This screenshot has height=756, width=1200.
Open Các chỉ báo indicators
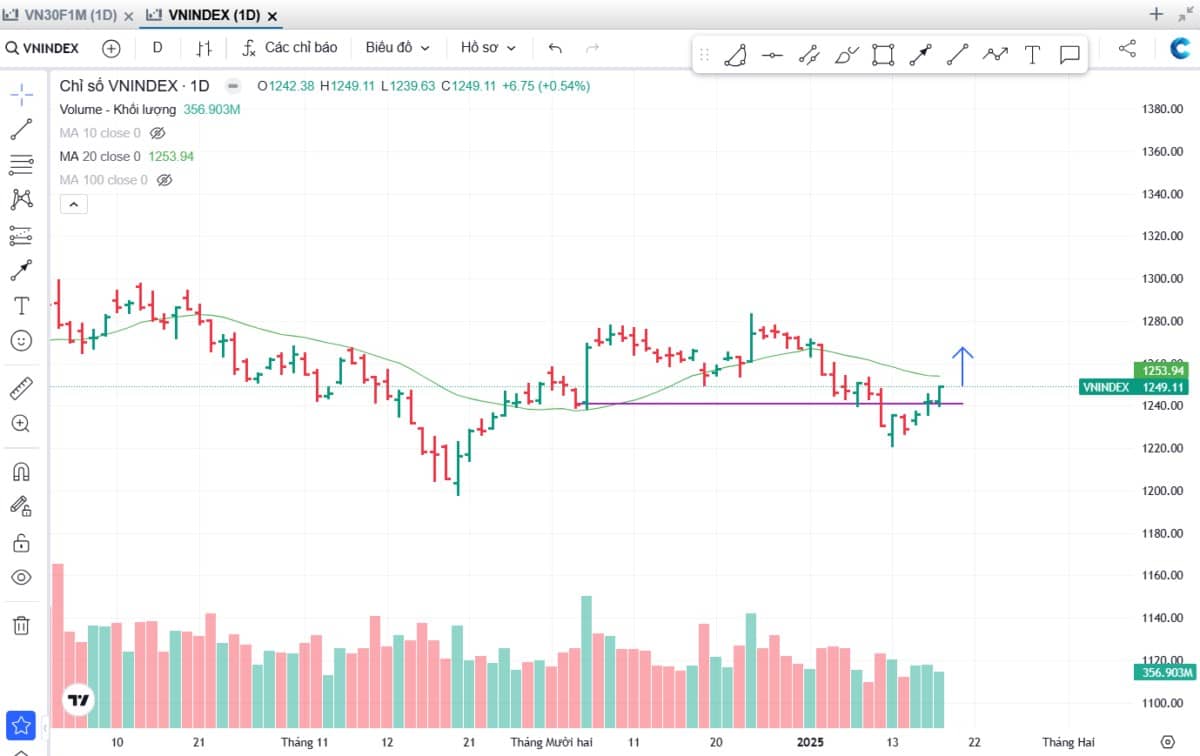coord(290,47)
